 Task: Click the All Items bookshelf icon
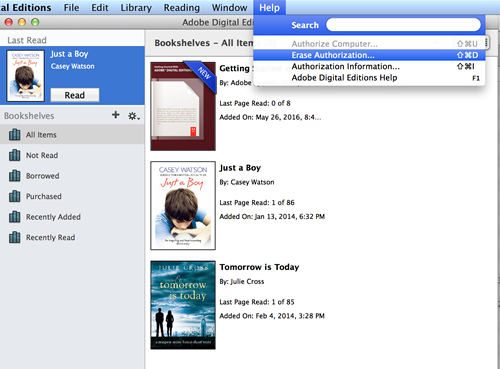point(14,134)
